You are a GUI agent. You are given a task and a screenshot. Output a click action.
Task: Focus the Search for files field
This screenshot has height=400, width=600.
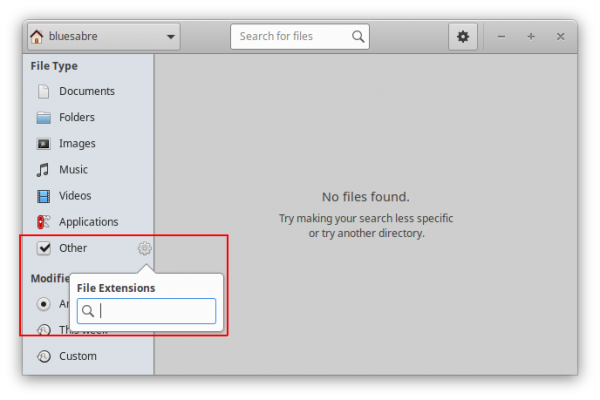pyautogui.click(x=300, y=37)
